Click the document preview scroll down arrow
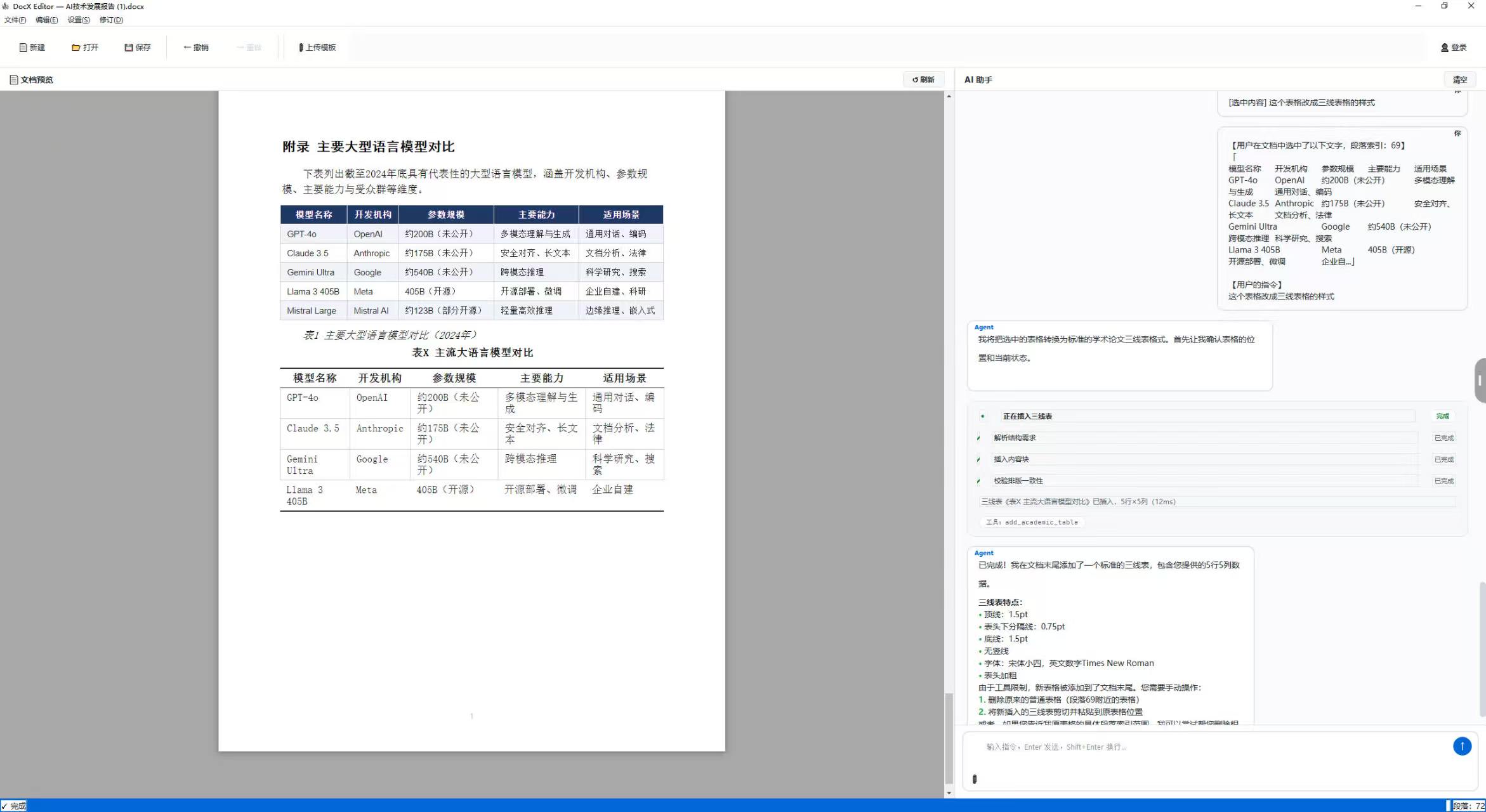 [x=949, y=793]
